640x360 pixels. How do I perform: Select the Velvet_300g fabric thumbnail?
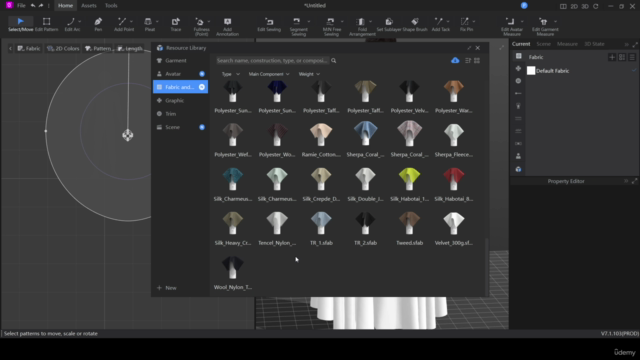pyautogui.click(x=453, y=223)
